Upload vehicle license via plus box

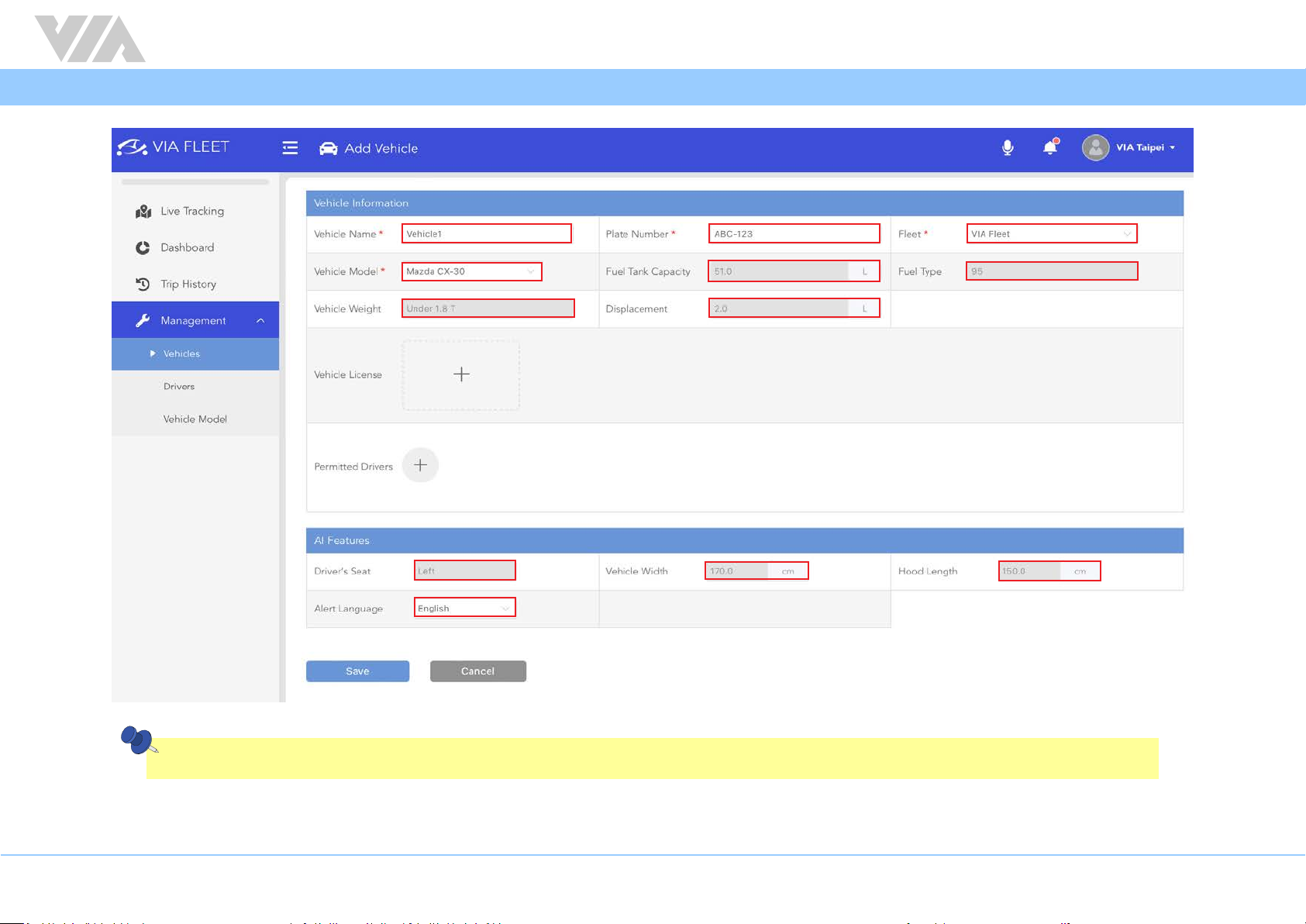(461, 374)
